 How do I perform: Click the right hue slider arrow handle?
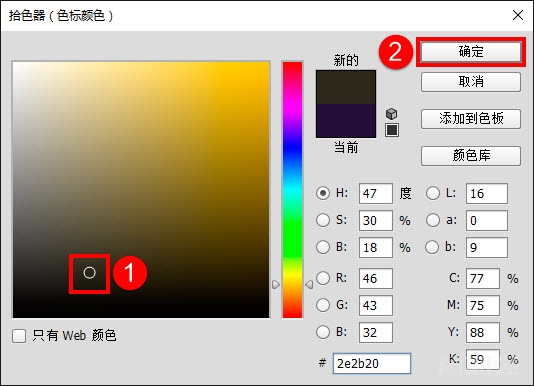pyautogui.click(x=309, y=284)
